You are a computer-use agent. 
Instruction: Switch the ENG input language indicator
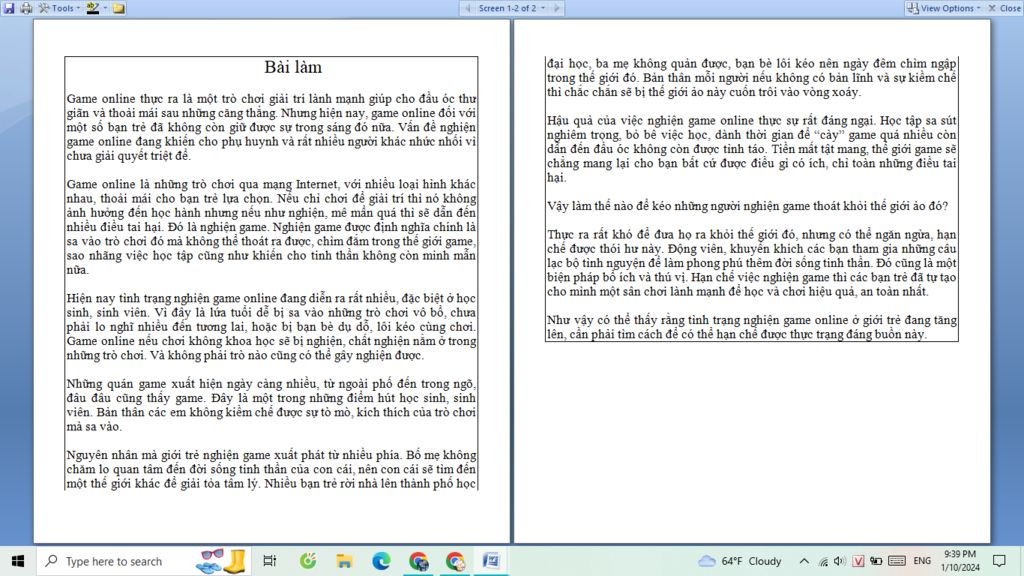click(922, 561)
